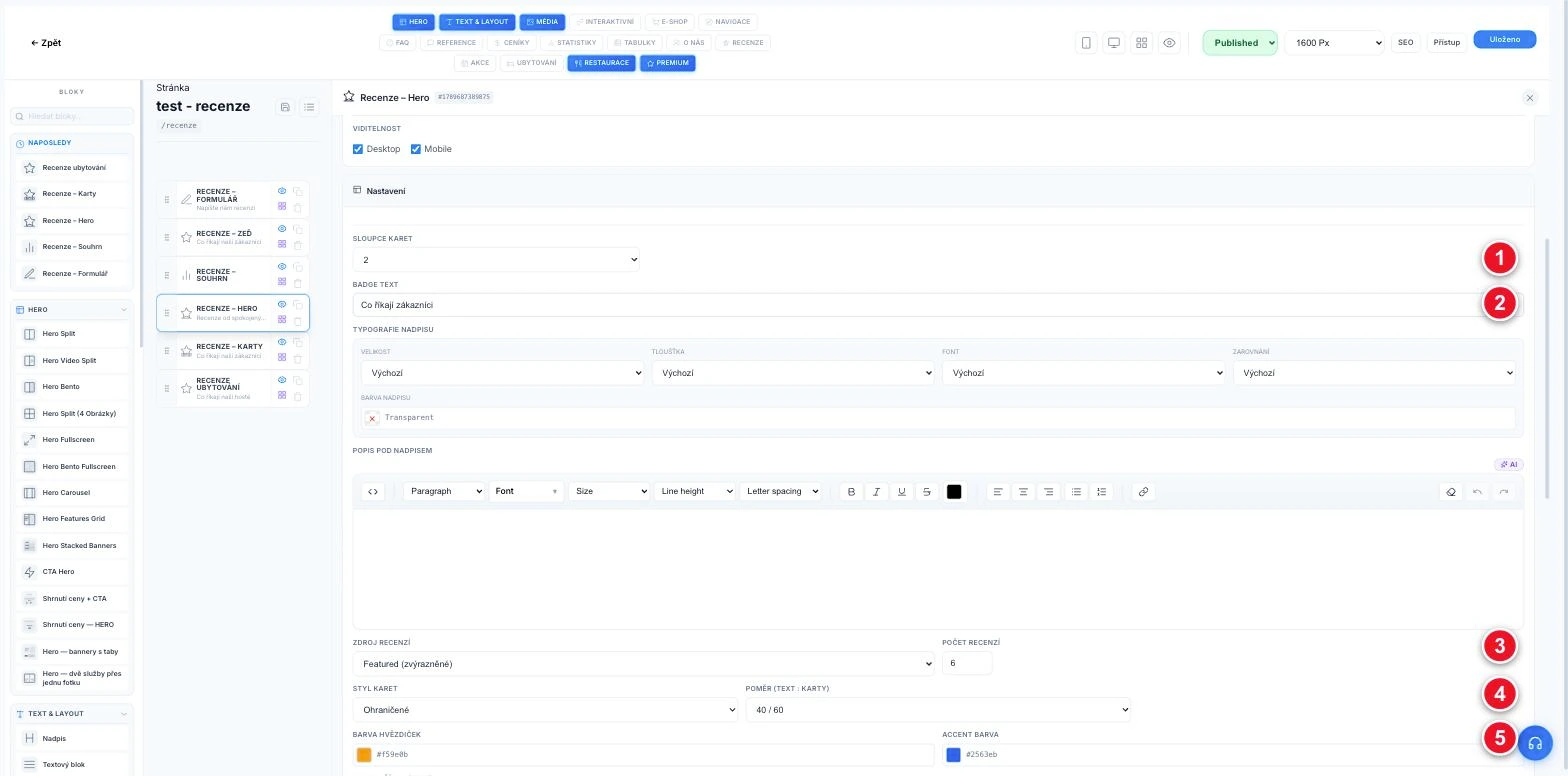1568x776 pixels.
Task: Uncheck the Desktop visibility checkbox
Action: click(x=358, y=149)
